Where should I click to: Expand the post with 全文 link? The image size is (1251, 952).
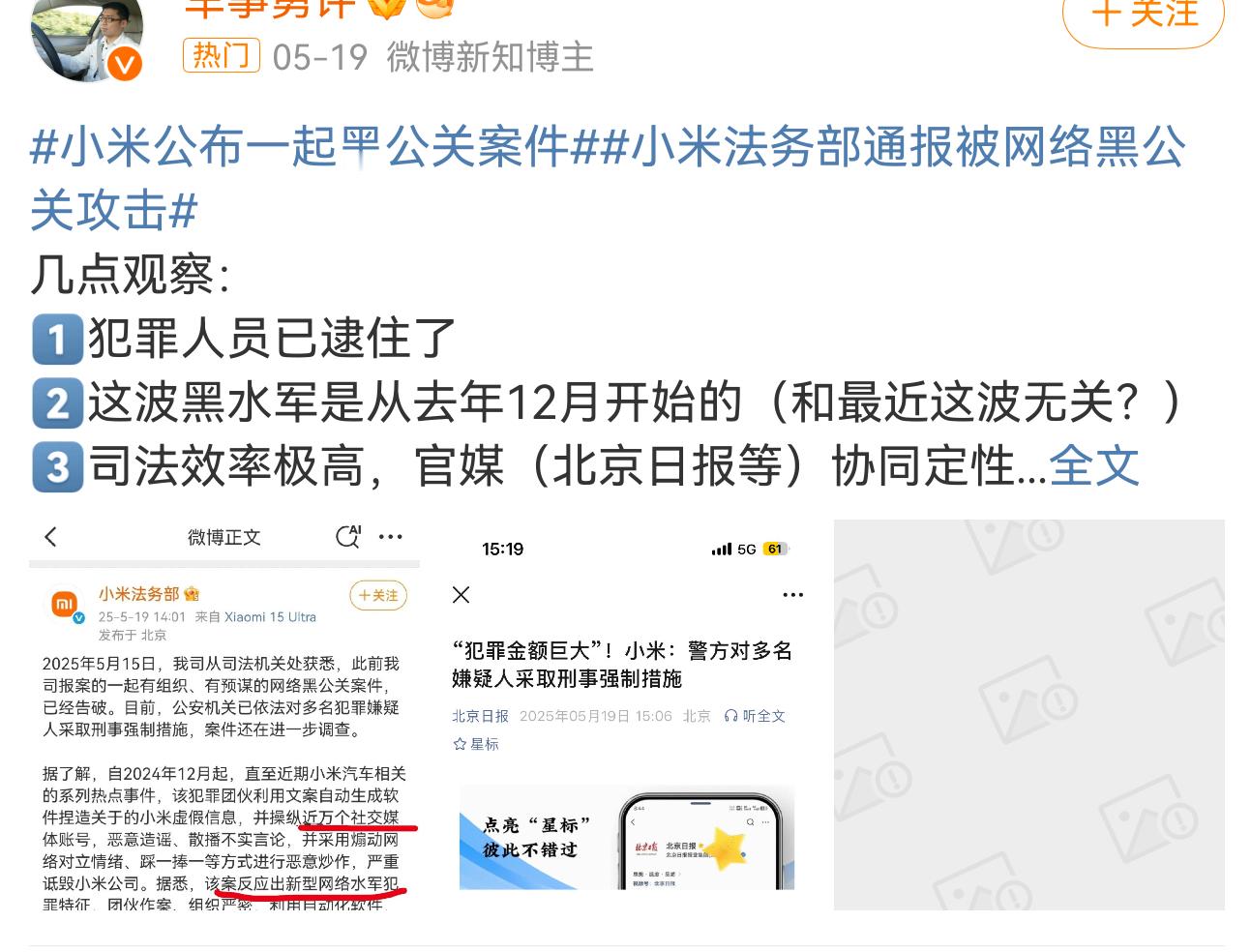pos(1094,466)
